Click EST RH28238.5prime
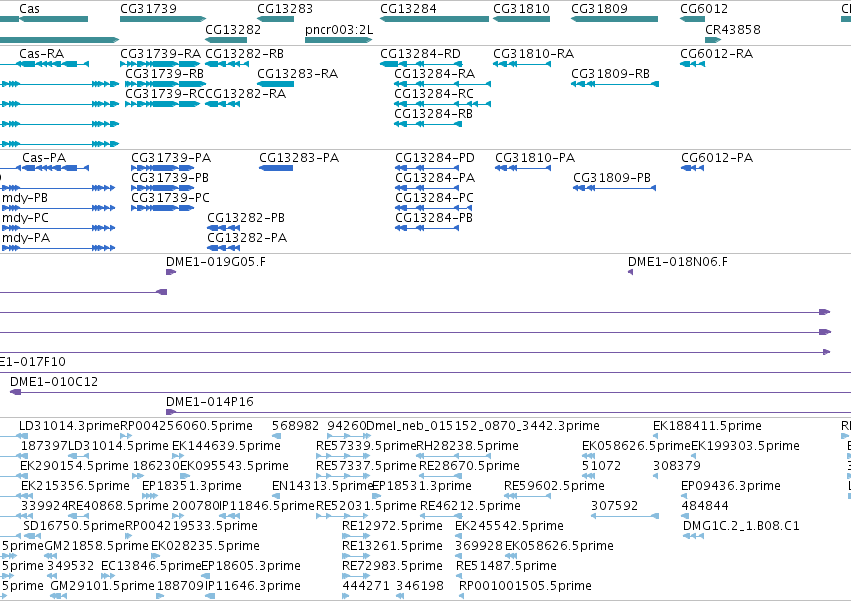The image size is (851, 601). [x=467, y=446]
